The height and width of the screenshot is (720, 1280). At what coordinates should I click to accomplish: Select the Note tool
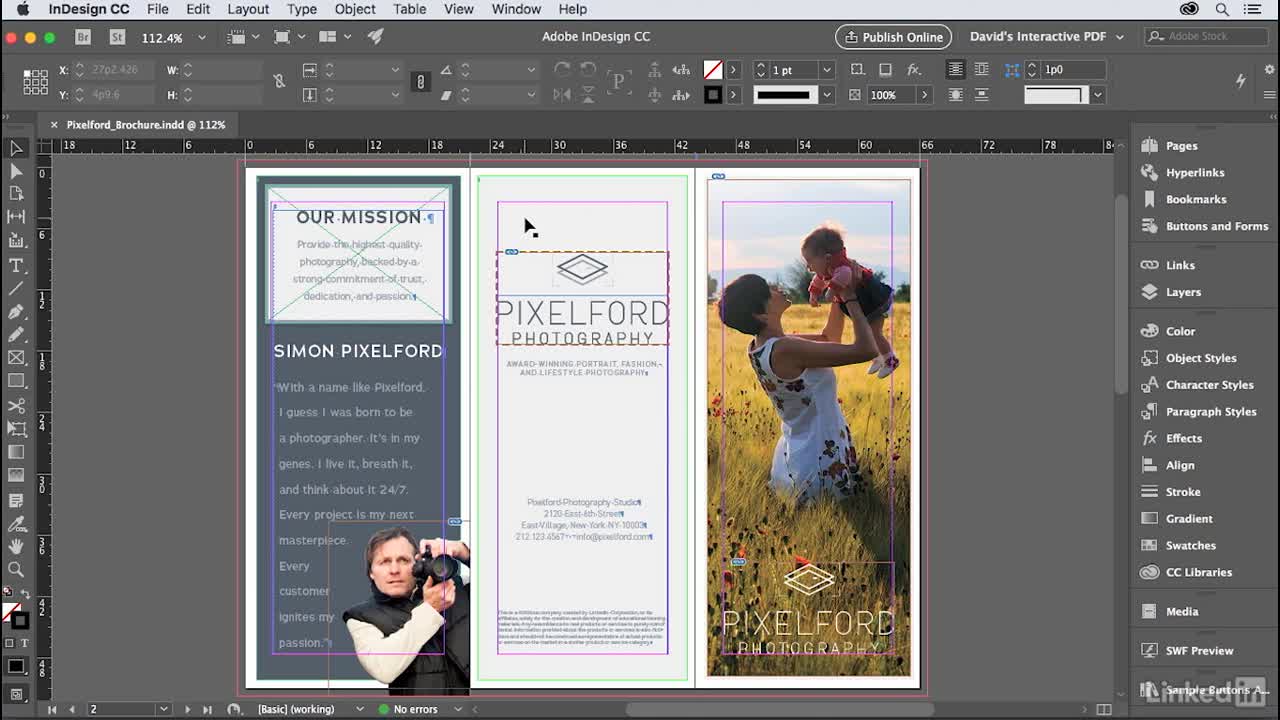16,499
